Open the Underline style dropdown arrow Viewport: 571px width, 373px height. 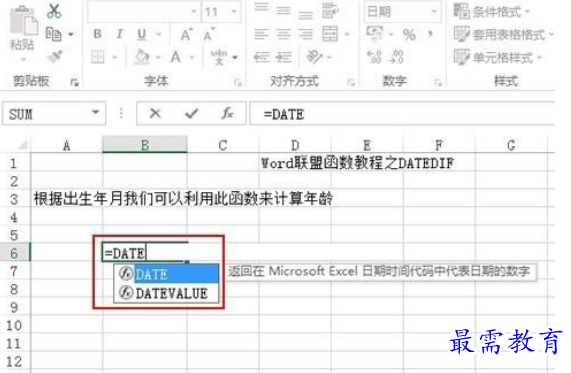[159, 35]
